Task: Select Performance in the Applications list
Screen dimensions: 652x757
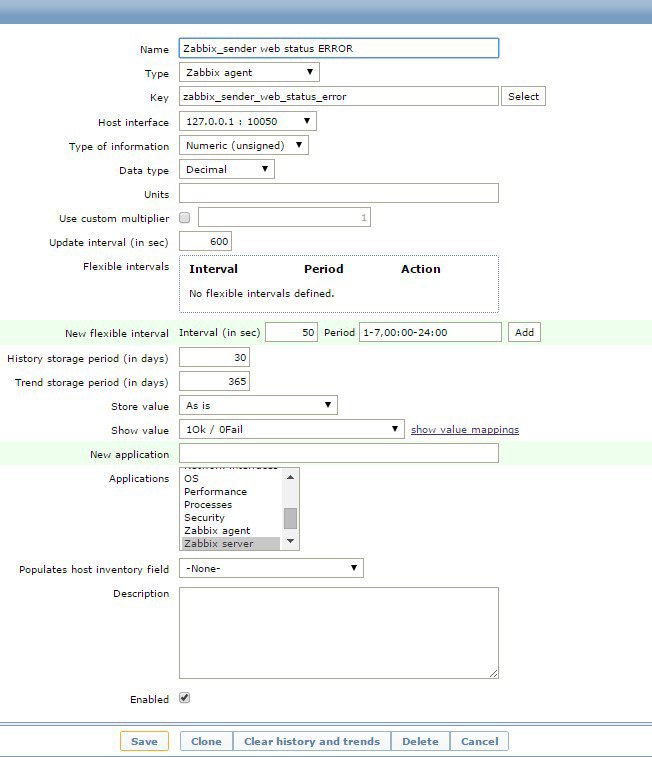Action: tap(231, 491)
